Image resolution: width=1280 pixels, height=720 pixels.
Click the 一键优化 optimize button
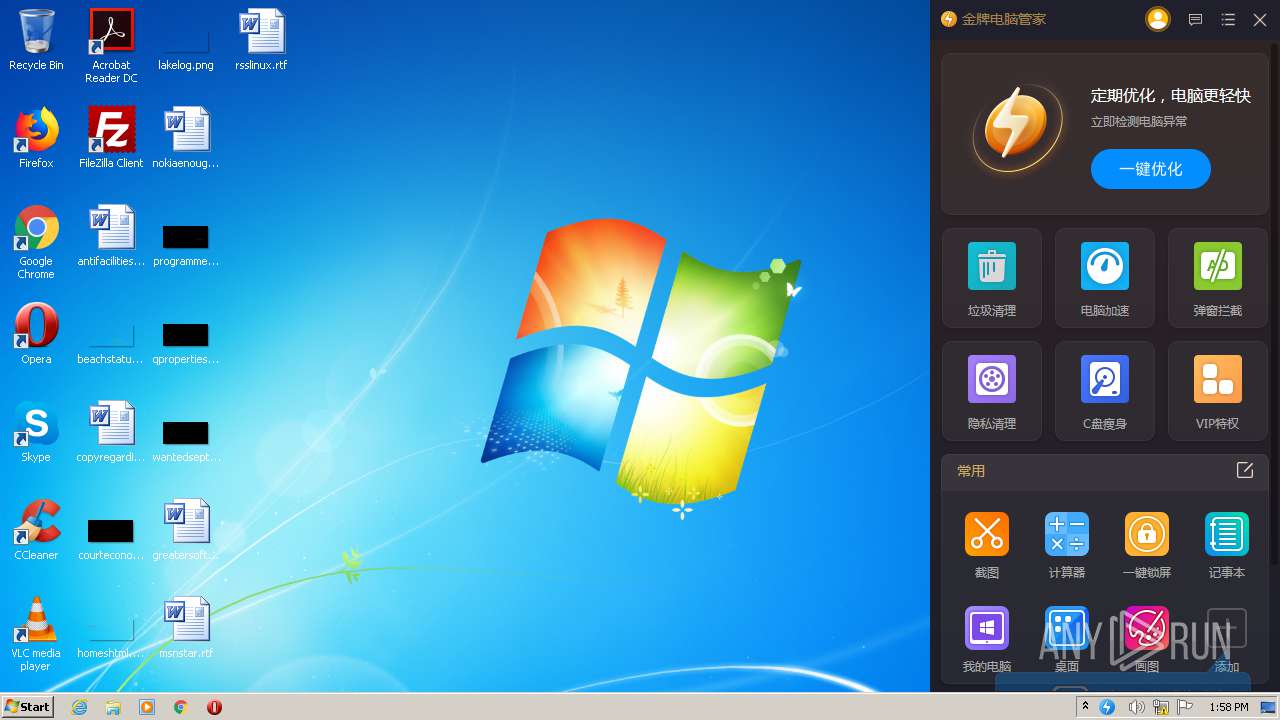click(x=1150, y=169)
